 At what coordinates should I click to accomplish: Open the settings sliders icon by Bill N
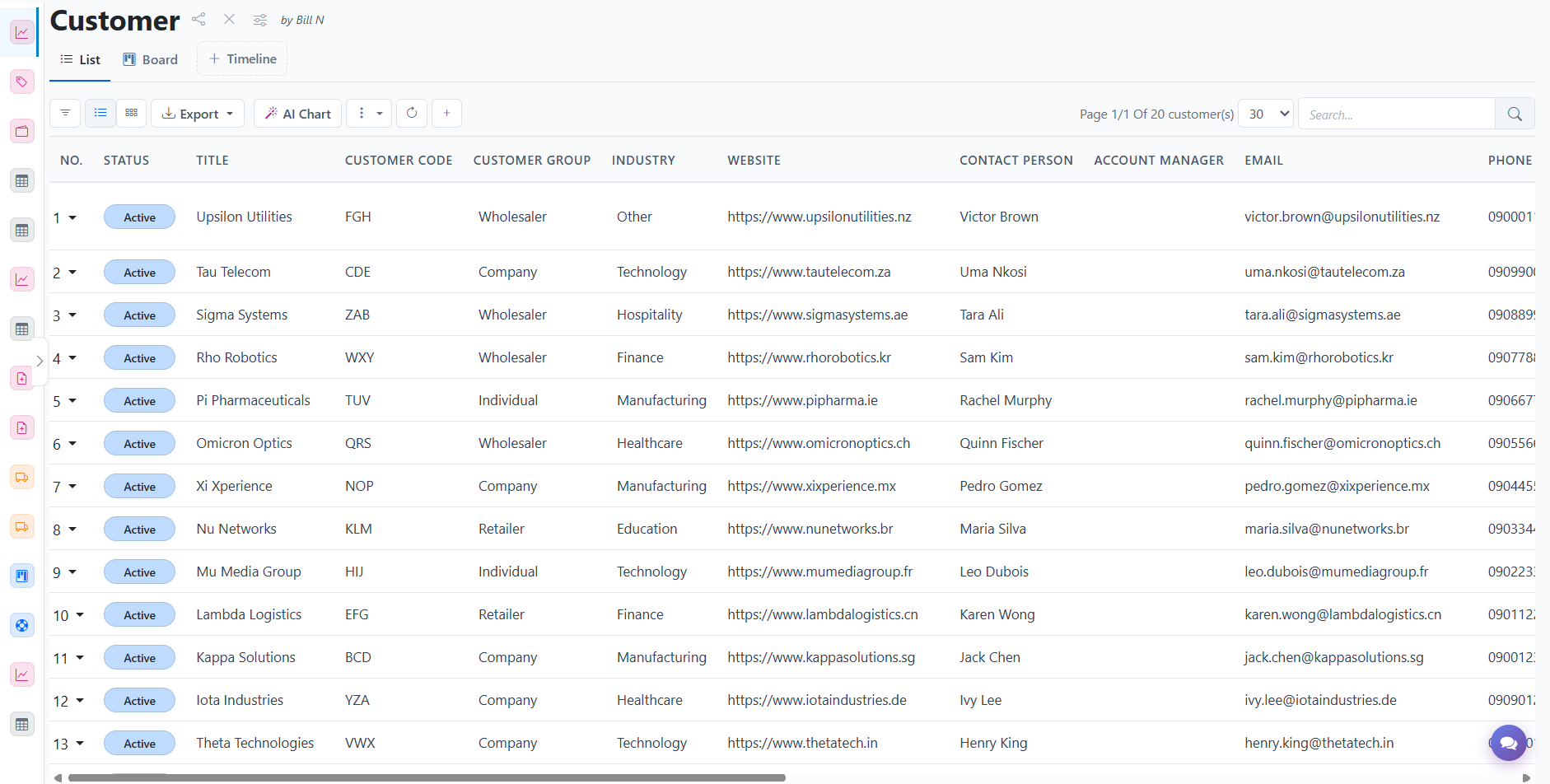(260, 20)
